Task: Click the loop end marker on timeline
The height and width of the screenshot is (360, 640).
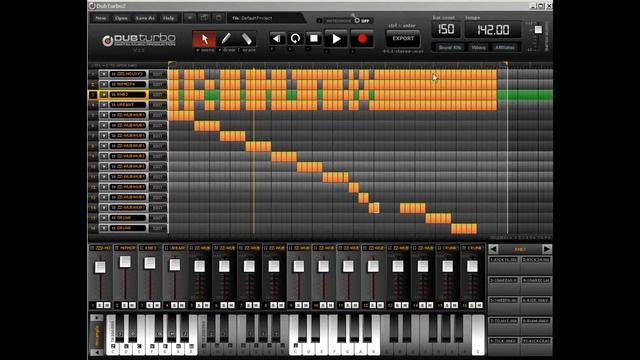Action: (505, 64)
